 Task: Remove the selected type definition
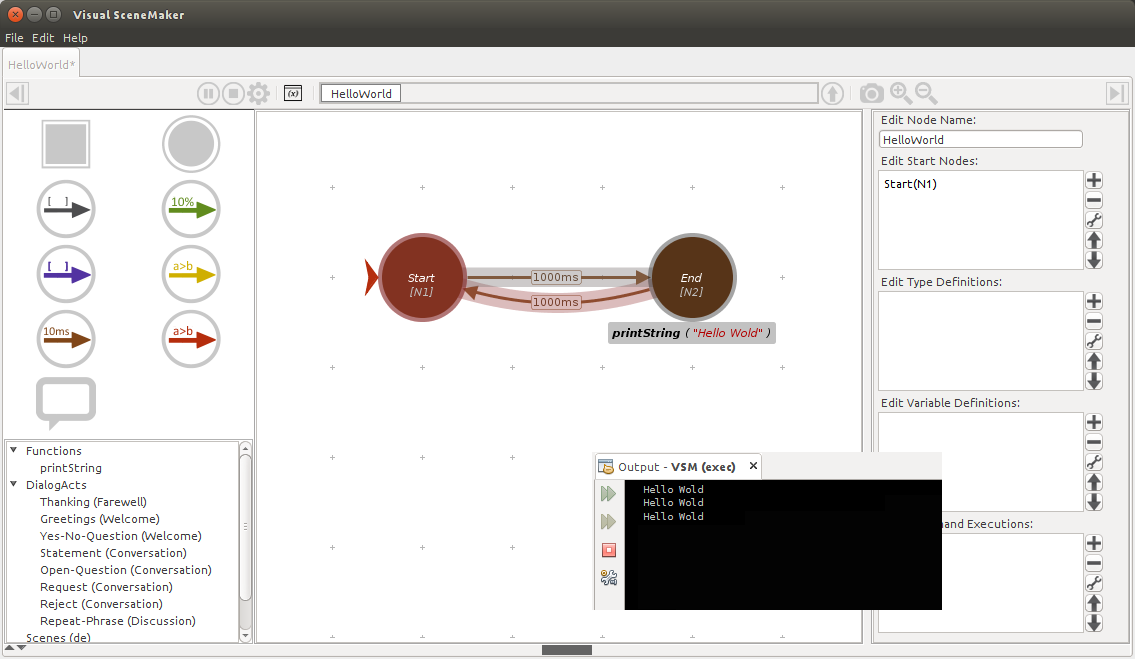(1094, 322)
